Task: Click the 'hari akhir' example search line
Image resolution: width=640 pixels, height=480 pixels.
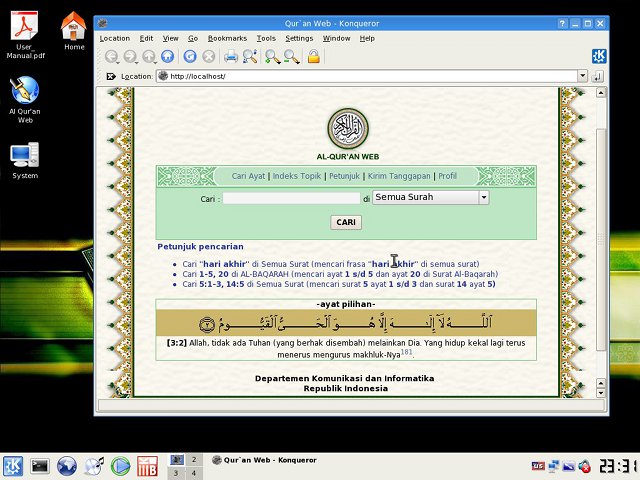Action: tap(331, 264)
